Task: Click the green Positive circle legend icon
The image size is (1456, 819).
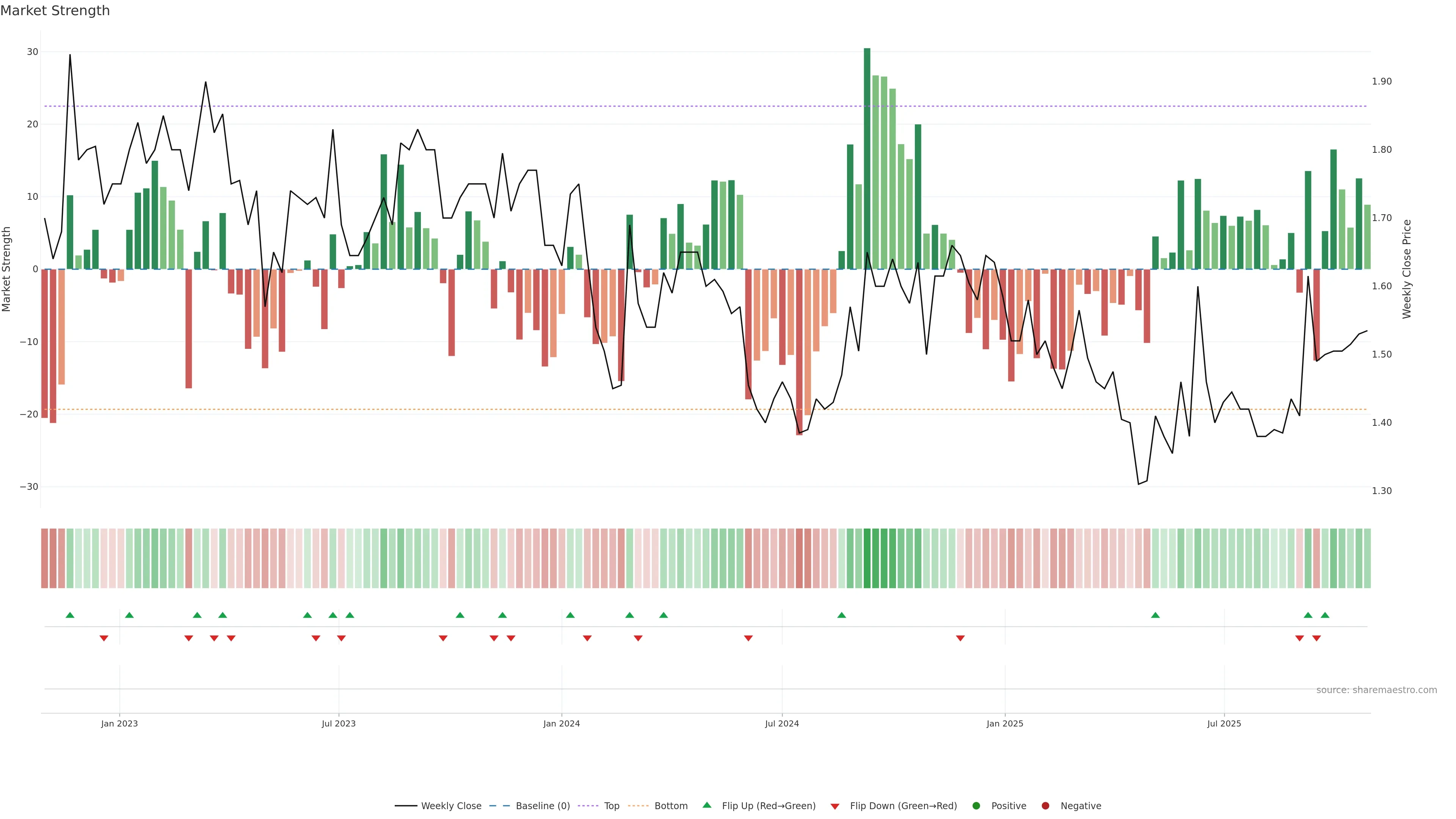Action: point(976,805)
